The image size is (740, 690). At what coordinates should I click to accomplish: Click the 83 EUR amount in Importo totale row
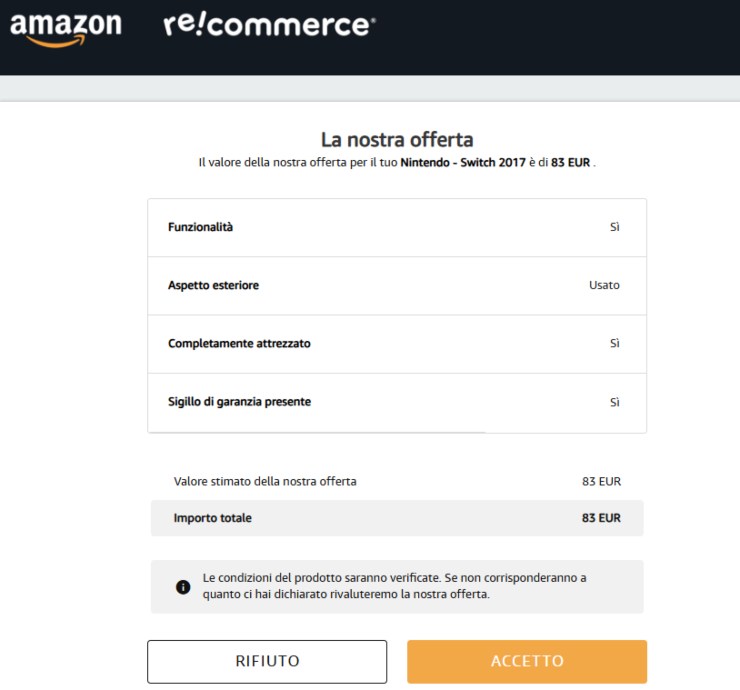click(601, 518)
